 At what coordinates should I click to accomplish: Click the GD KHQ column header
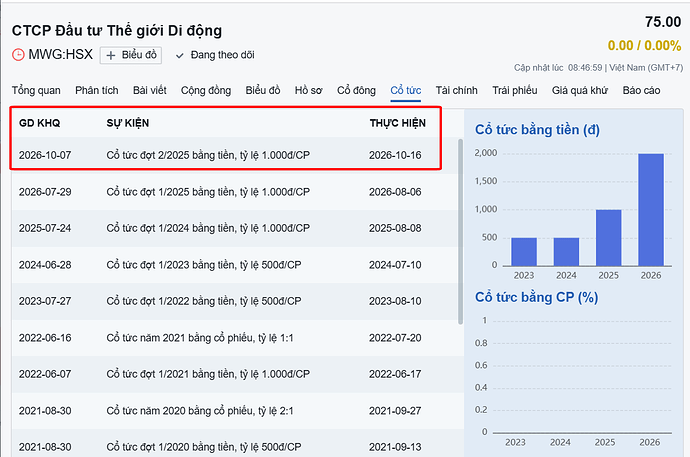pyautogui.click(x=40, y=123)
